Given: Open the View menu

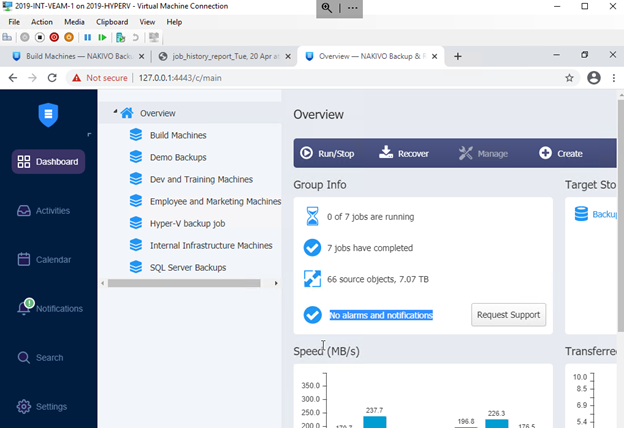Looking at the screenshot, I should (x=147, y=22).
